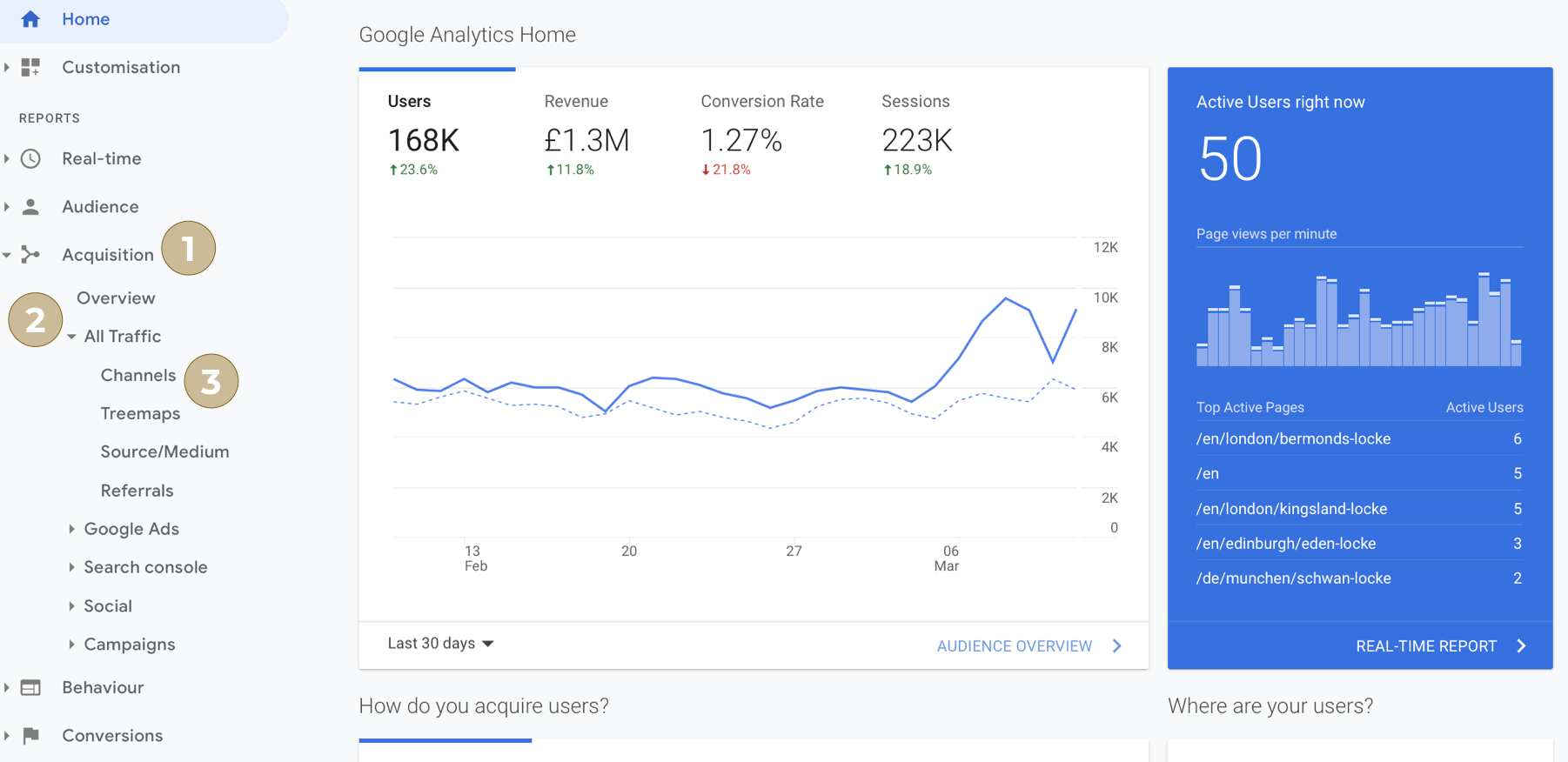This screenshot has height=762, width=1568.
Task: Open Channels under All Traffic
Action: [137, 375]
